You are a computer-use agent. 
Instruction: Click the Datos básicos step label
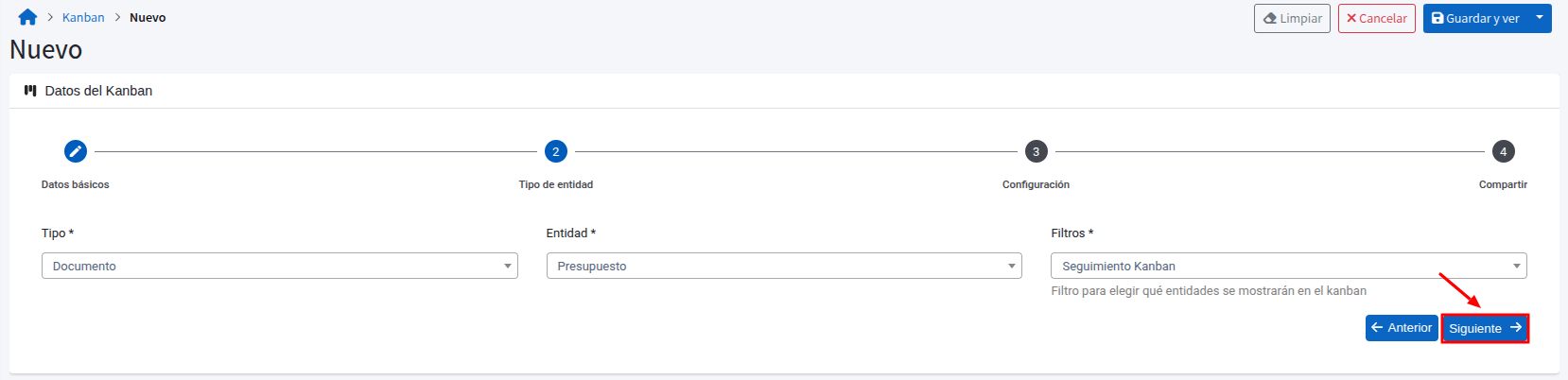click(76, 185)
